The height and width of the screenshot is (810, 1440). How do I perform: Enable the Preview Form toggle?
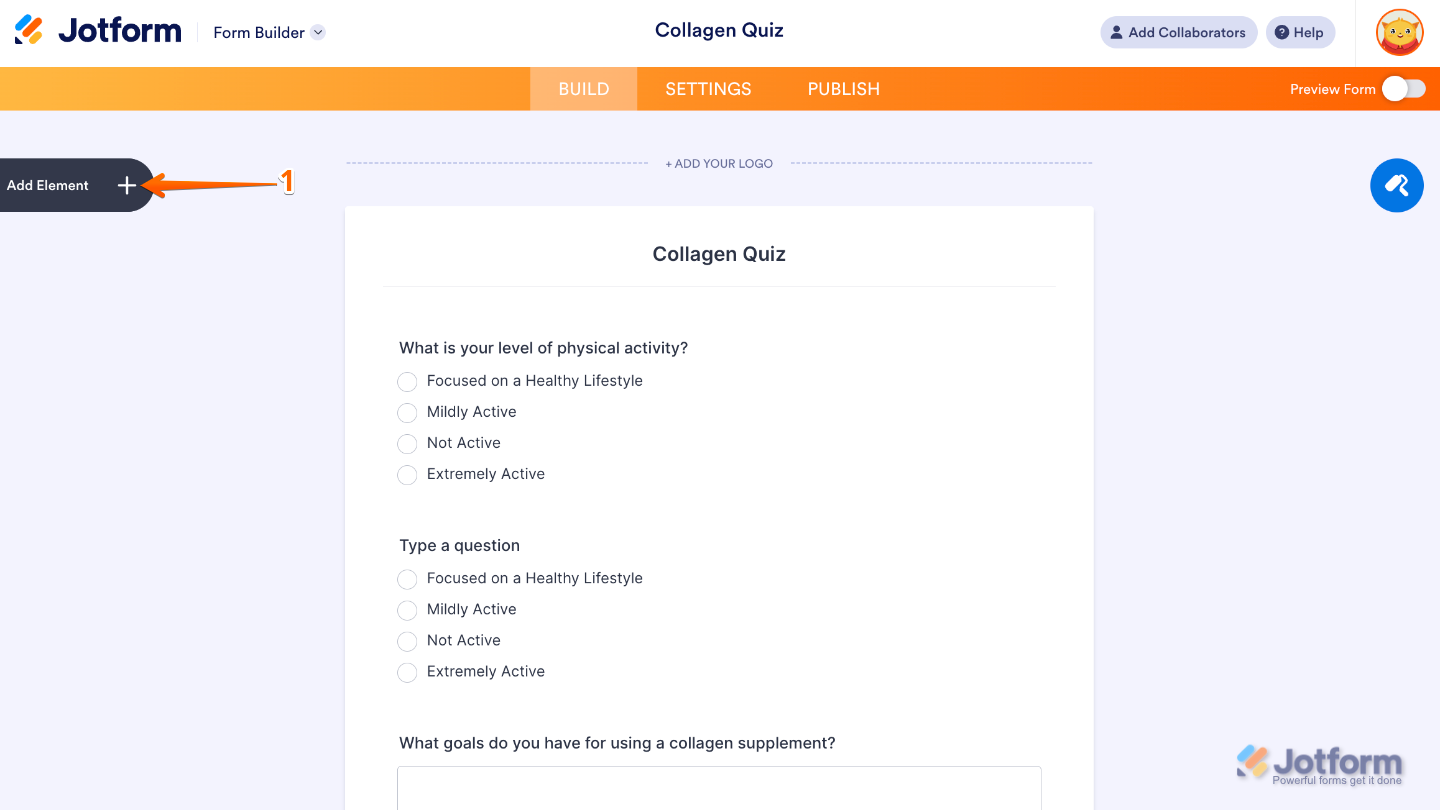[1404, 88]
